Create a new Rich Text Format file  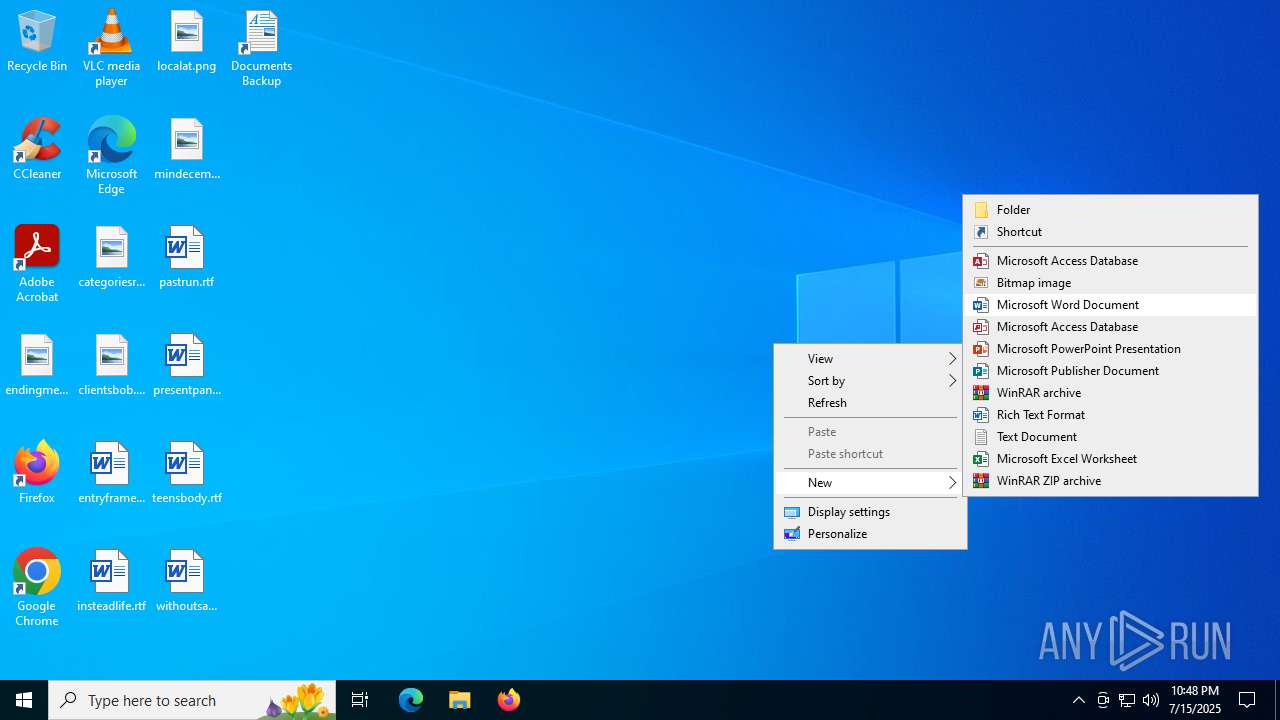pyautogui.click(x=1110, y=415)
